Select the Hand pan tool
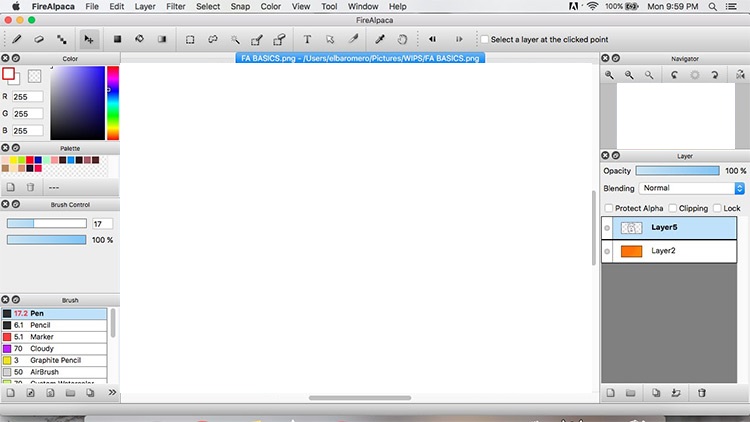This screenshot has height=422, width=750. (x=402, y=40)
